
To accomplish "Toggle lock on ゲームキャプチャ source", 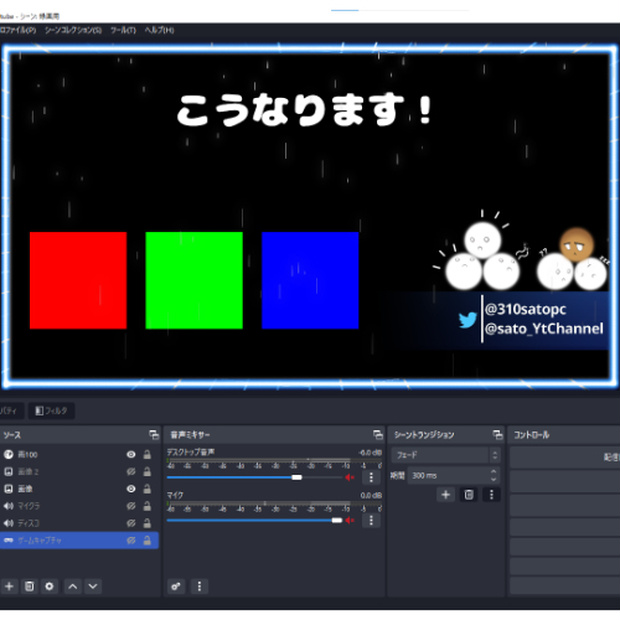I will point(147,540).
